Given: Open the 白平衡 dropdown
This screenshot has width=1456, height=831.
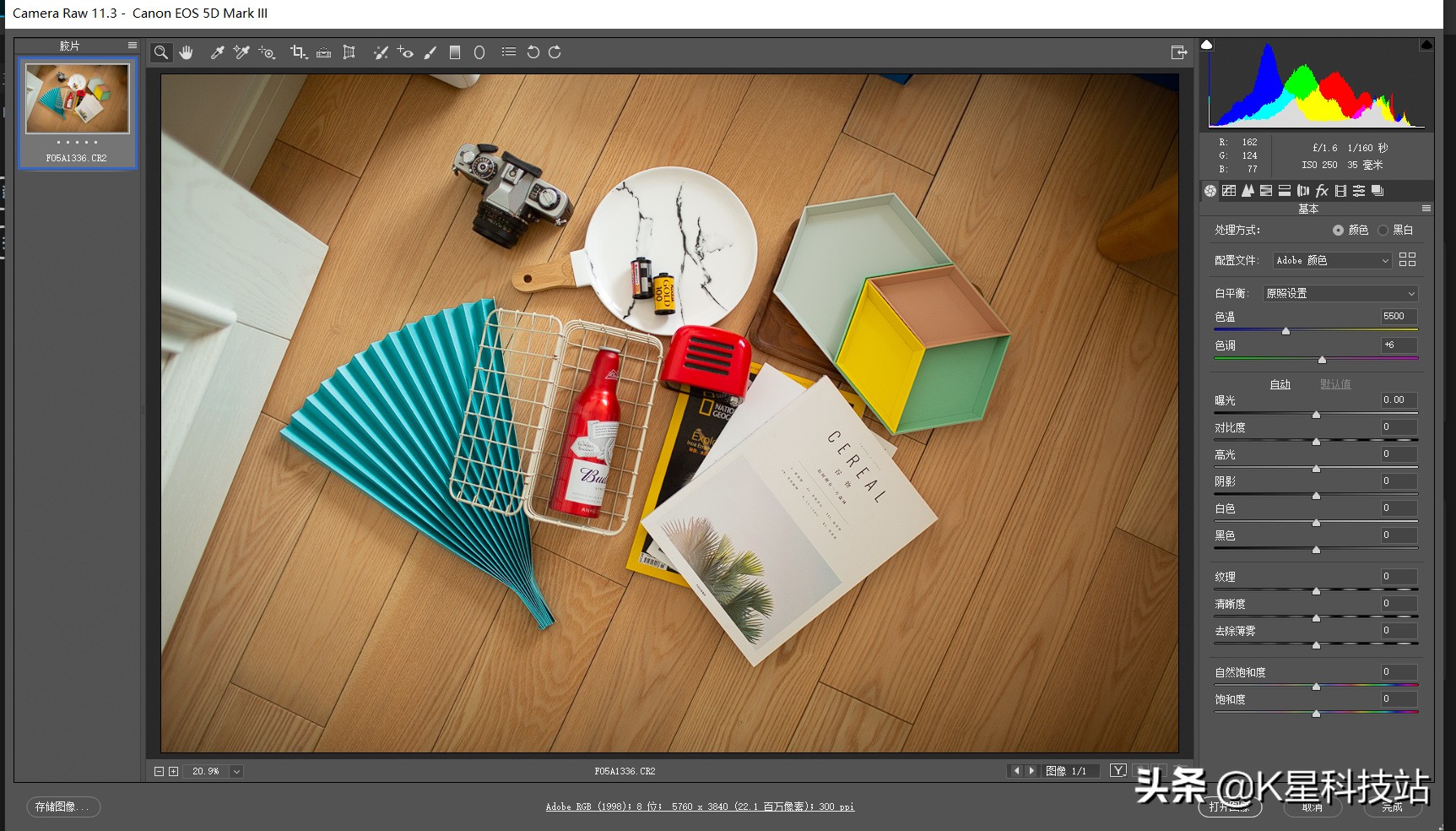Looking at the screenshot, I should tap(1340, 293).
